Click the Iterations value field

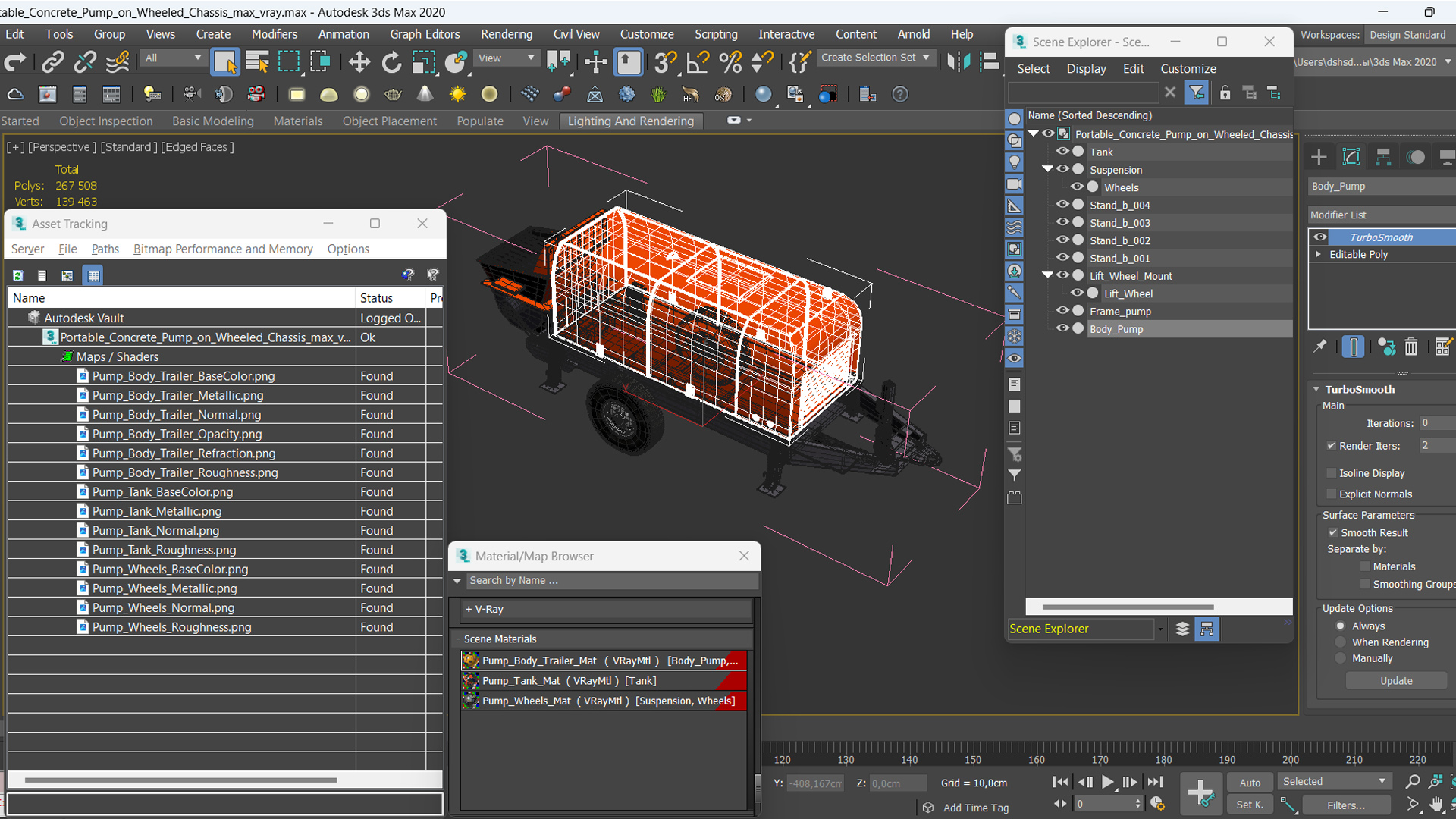pyautogui.click(x=1436, y=423)
